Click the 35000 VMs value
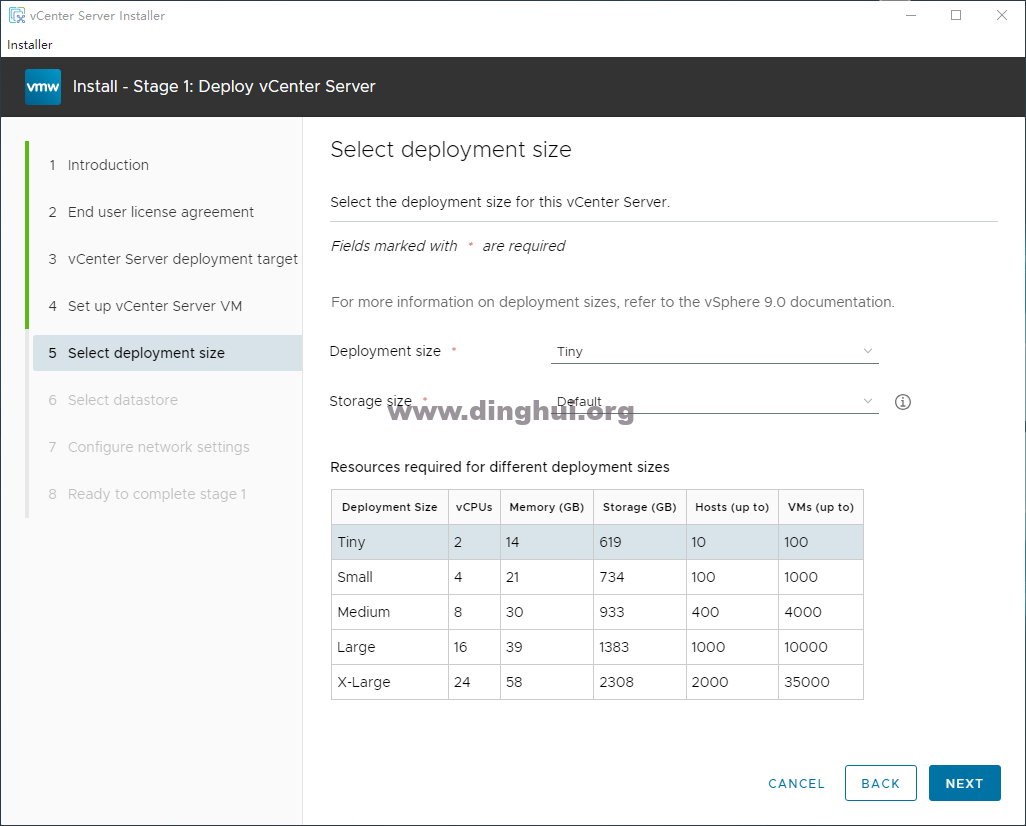1026x826 pixels. pos(807,682)
